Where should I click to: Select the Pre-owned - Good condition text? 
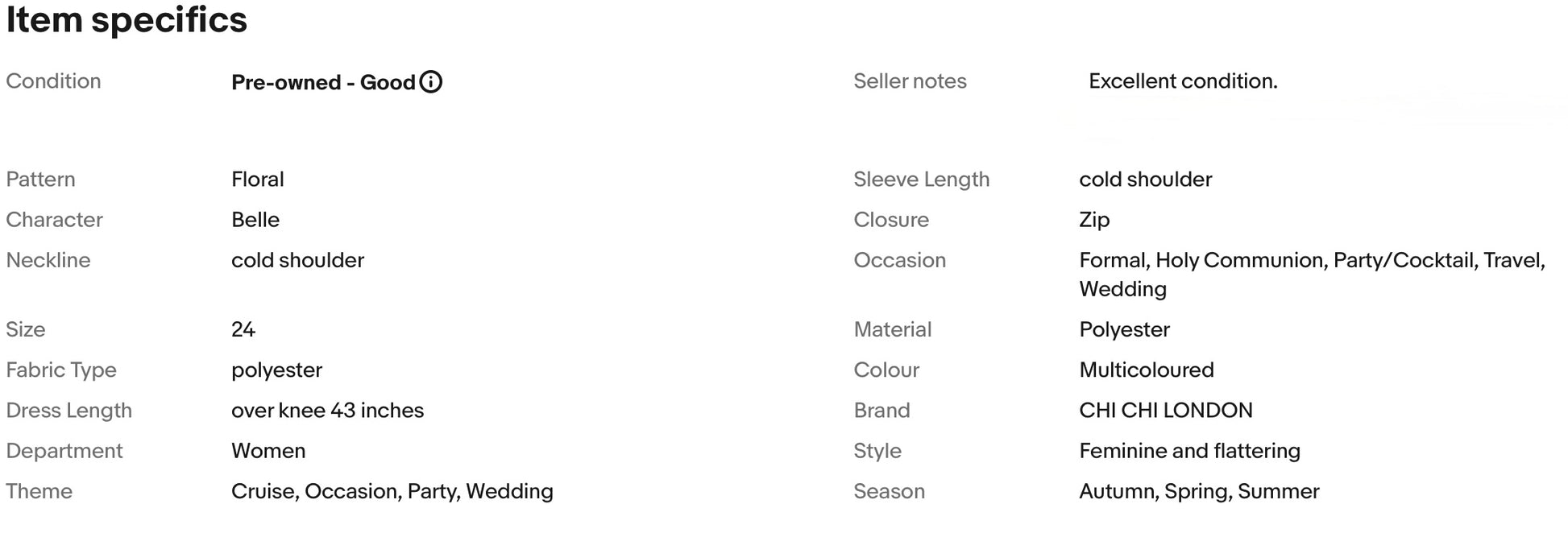323,82
